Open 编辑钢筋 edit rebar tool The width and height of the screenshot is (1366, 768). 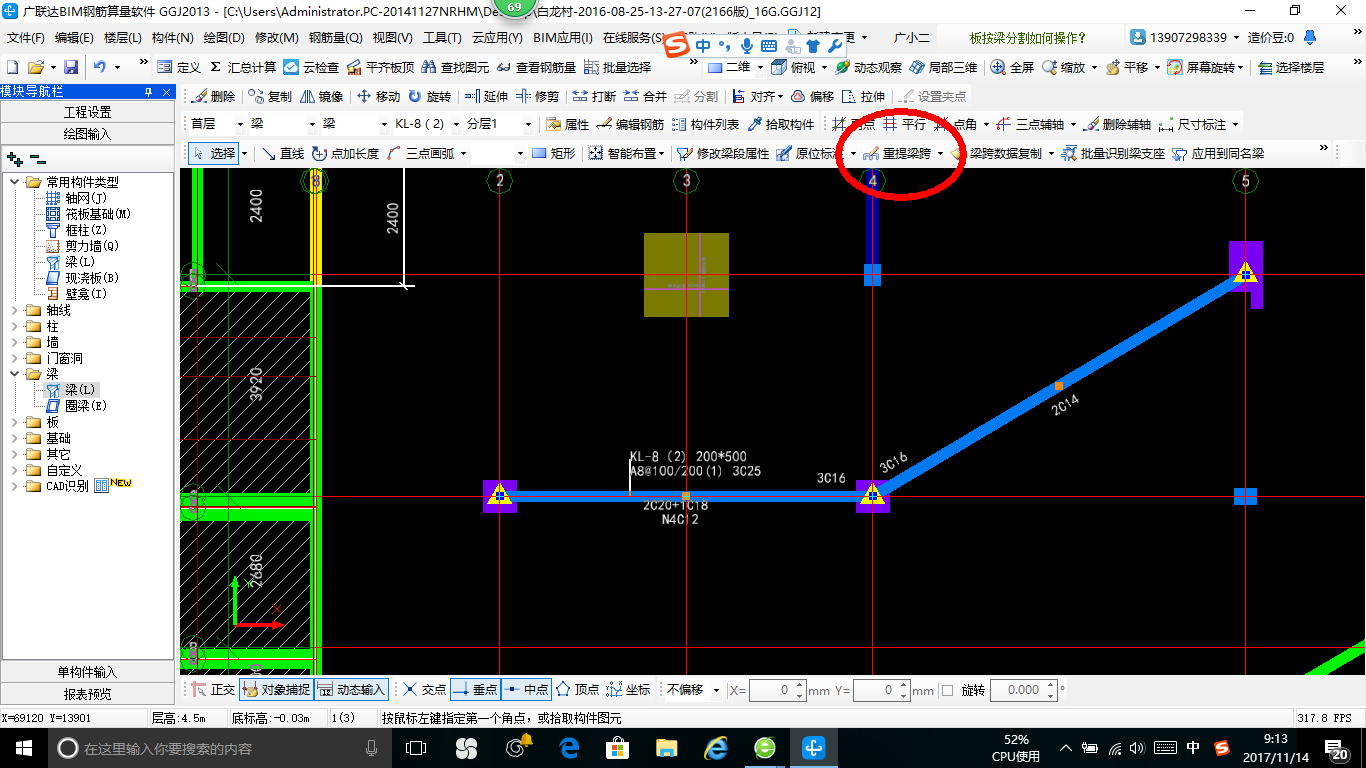[x=630, y=125]
